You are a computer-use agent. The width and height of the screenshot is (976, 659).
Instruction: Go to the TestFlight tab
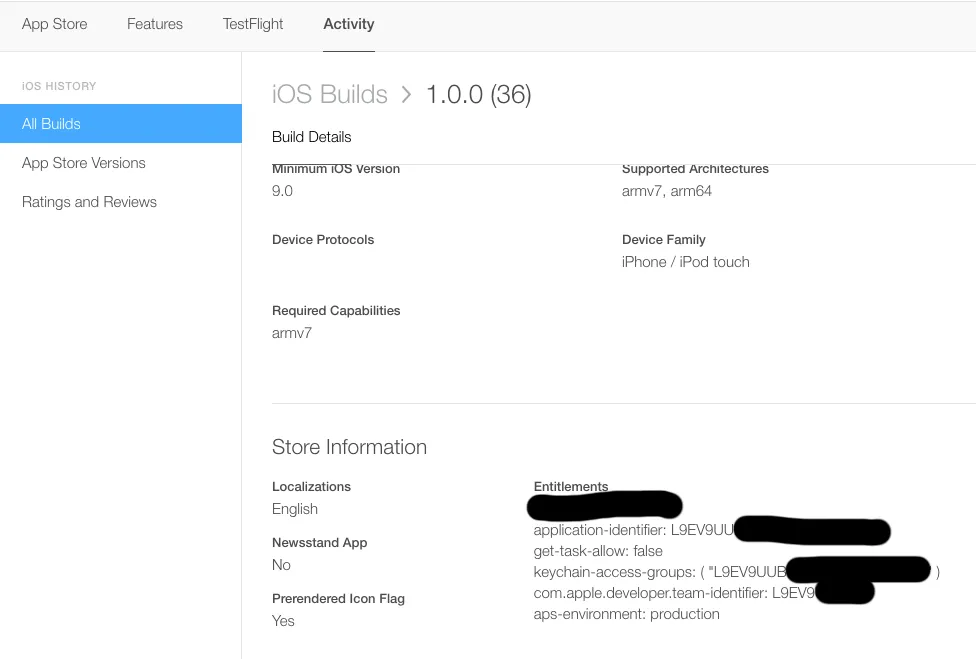(x=253, y=24)
